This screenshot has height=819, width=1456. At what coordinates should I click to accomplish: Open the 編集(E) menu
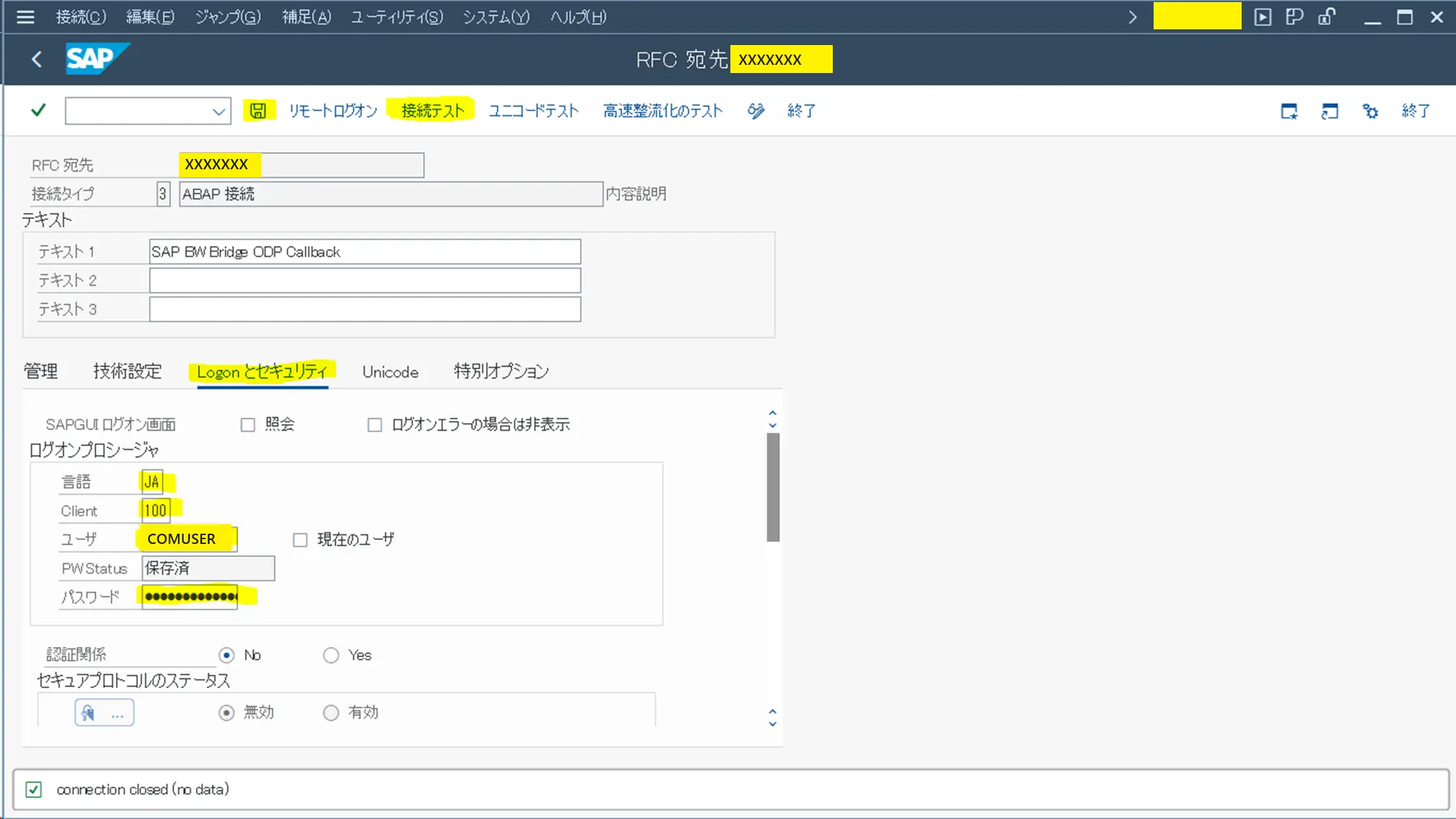150,17
